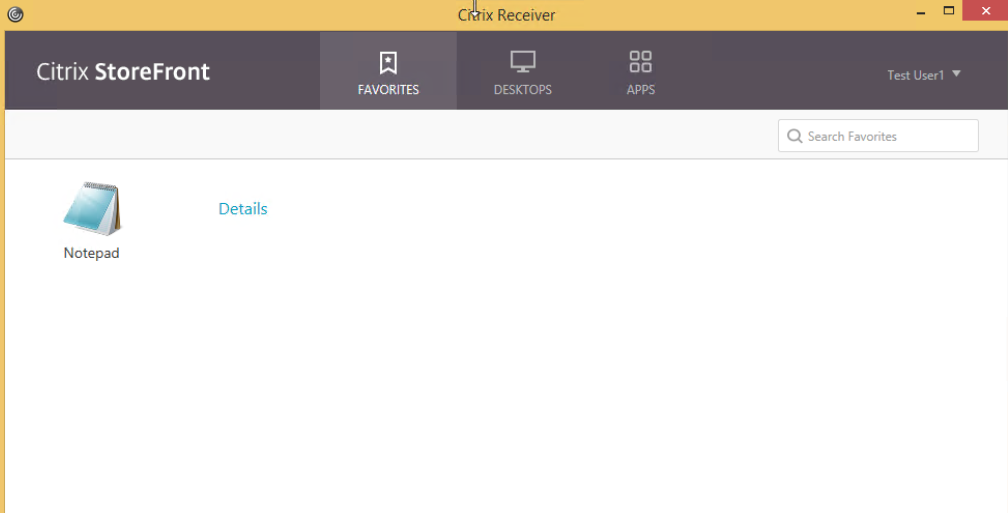Screen dimensions: 1008x513
Task: Open the Favorites tab bookmark icon
Action: pyautogui.click(x=388, y=63)
